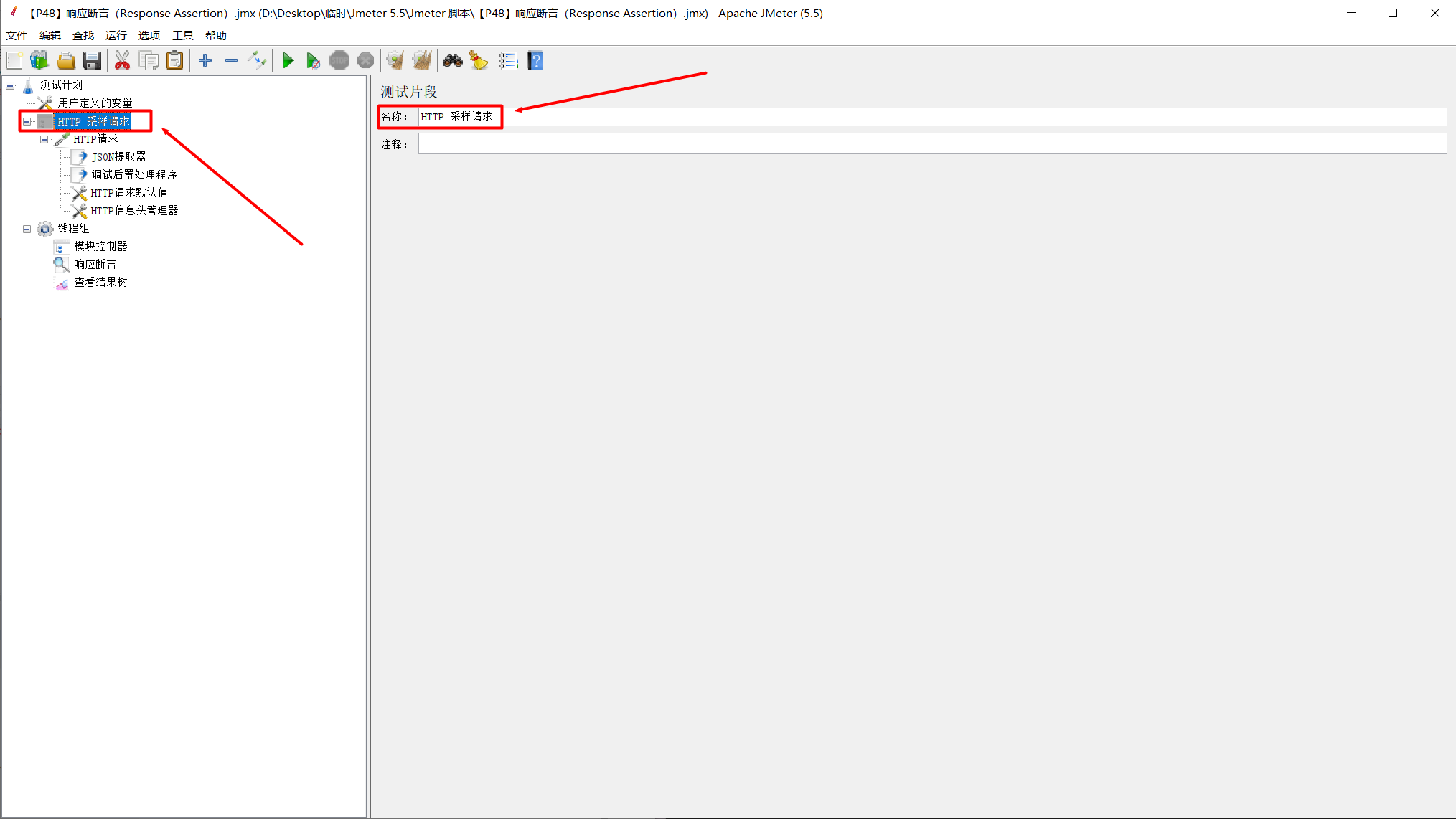
Task: Click the Toggle enable/disable toolbar icon
Action: click(x=257, y=61)
